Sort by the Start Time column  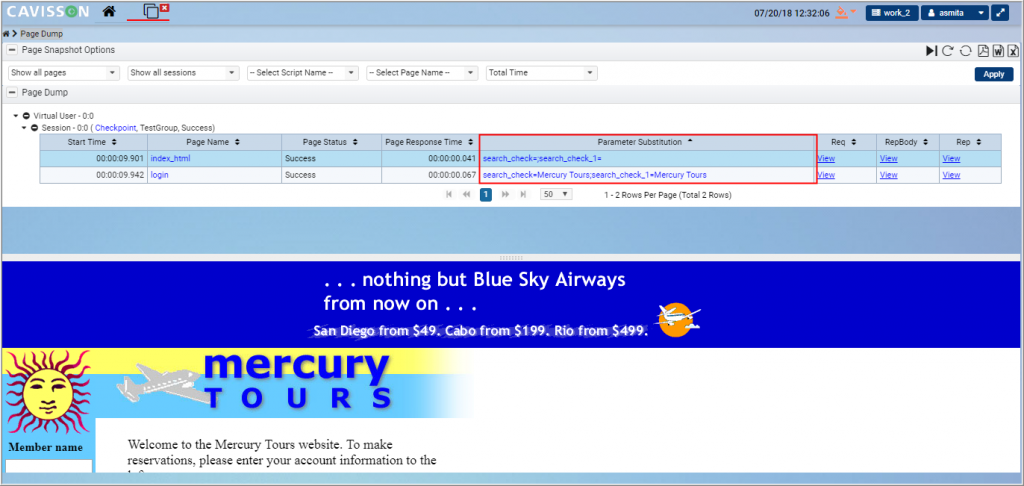click(x=93, y=142)
